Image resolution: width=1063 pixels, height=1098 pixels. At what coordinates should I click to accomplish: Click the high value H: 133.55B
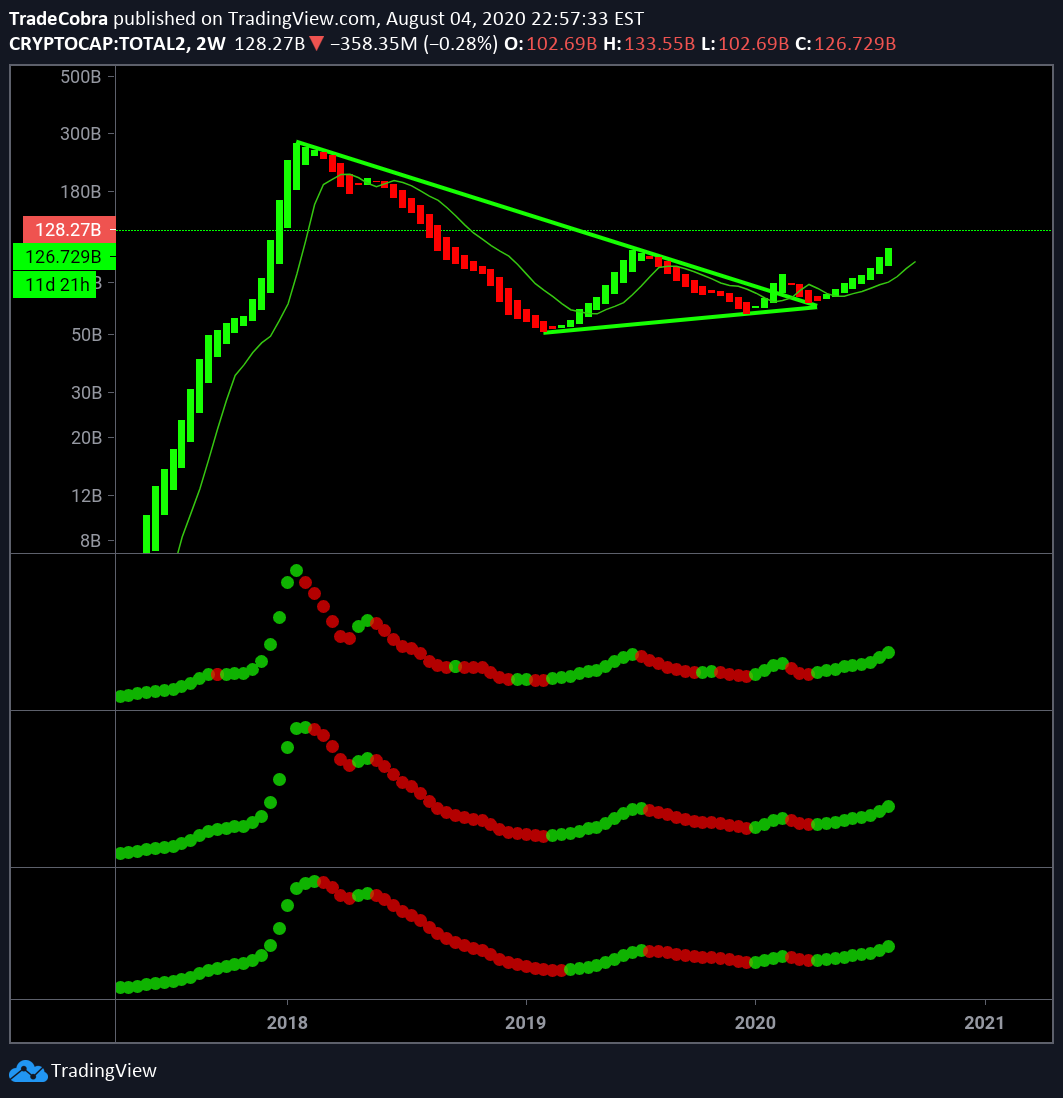pyautogui.click(x=649, y=43)
